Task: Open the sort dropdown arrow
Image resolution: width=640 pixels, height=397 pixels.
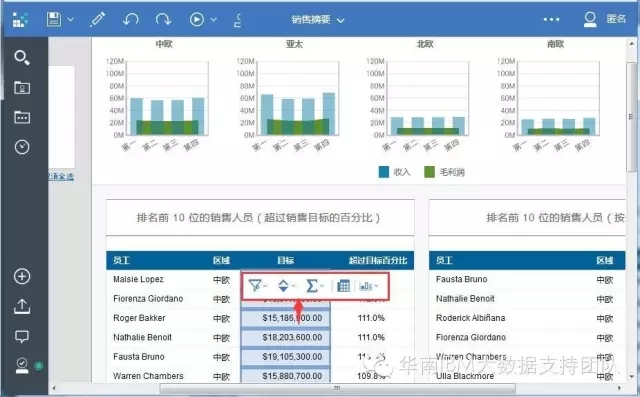Action: point(293,286)
